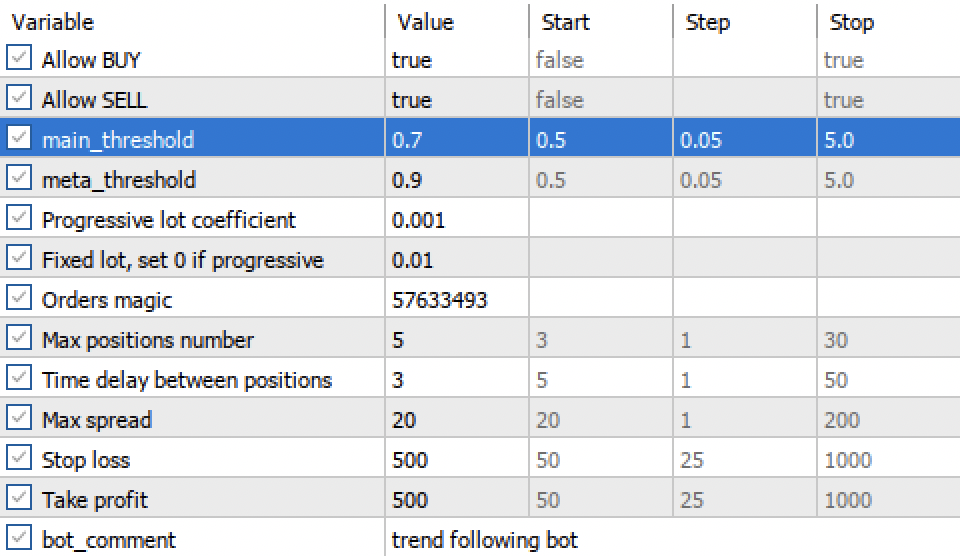Image resolution: width=960 pixels, height=556 pixels.
Task: Toggle the Max spread checkbox
Action: tap(19, 418)
